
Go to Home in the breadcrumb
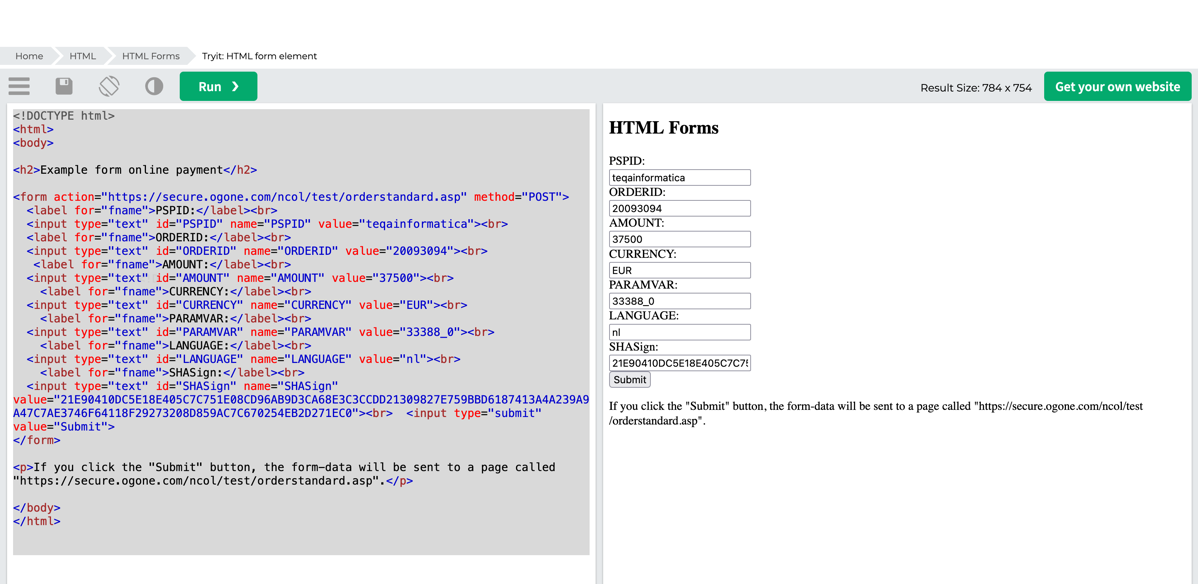point(29,56)
